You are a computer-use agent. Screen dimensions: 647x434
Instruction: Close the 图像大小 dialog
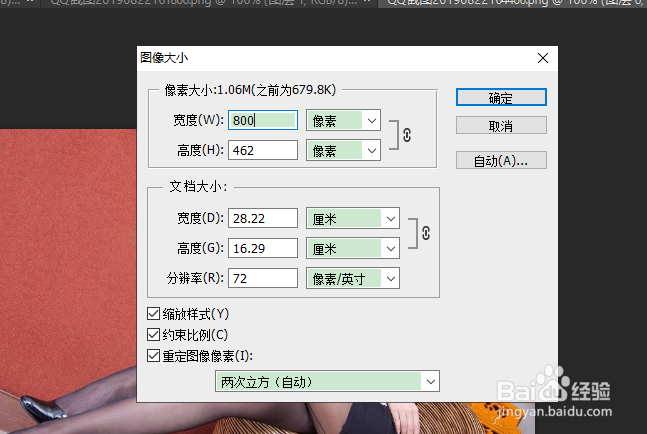point(543,58)
